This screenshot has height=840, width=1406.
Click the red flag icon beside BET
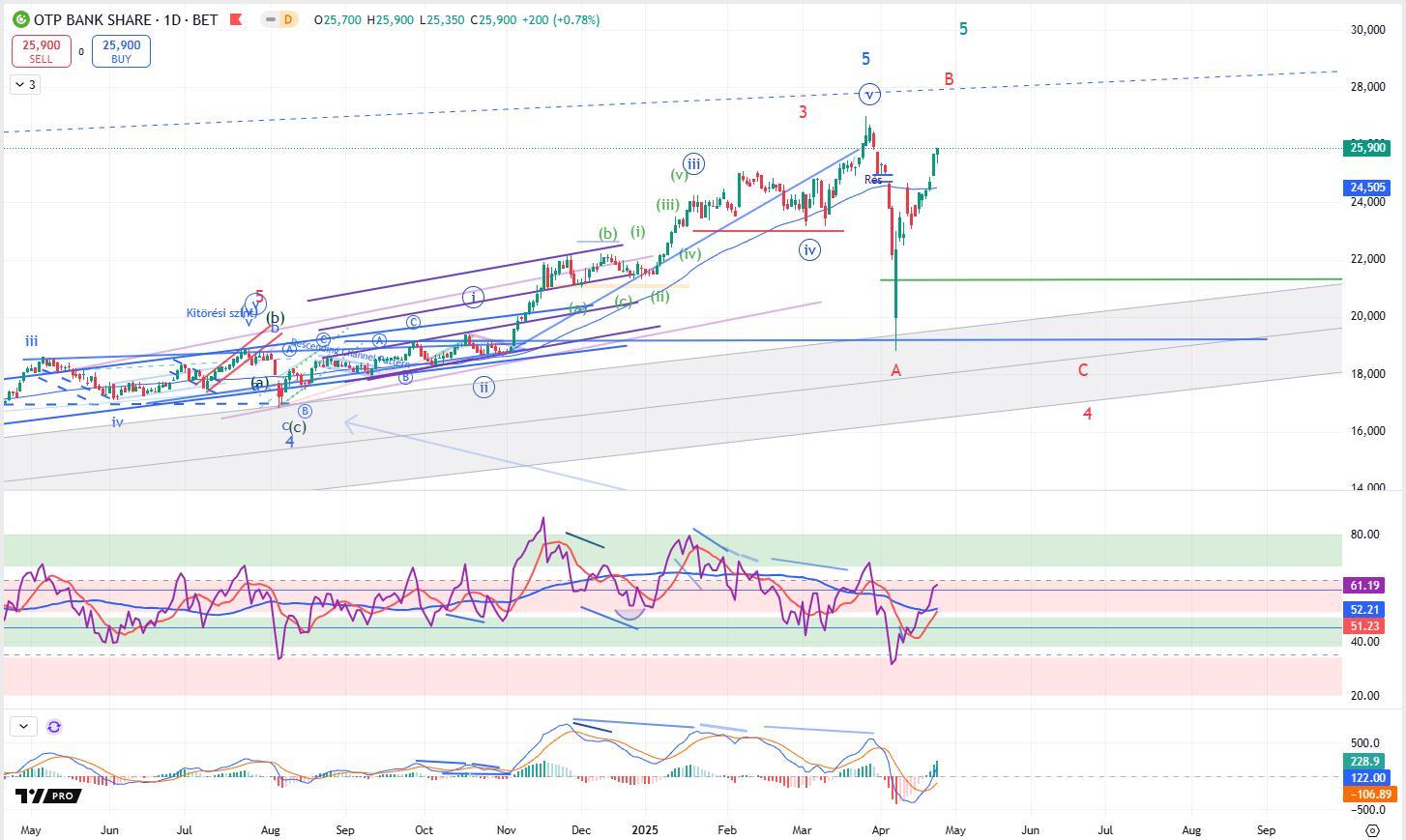(236, 19)
